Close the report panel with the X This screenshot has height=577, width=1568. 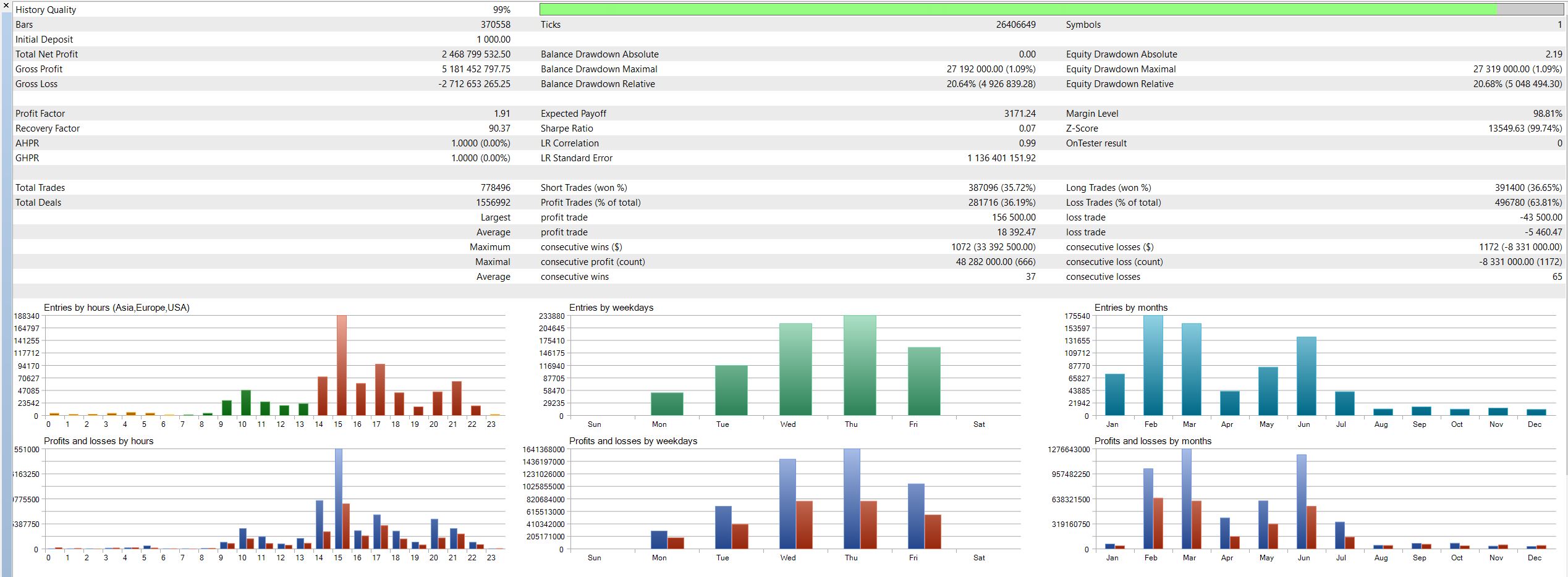[6, 6]
